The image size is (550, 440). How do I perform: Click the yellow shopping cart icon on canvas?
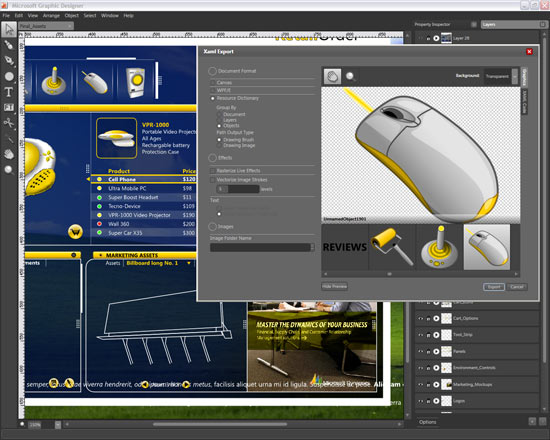point(75,232)
